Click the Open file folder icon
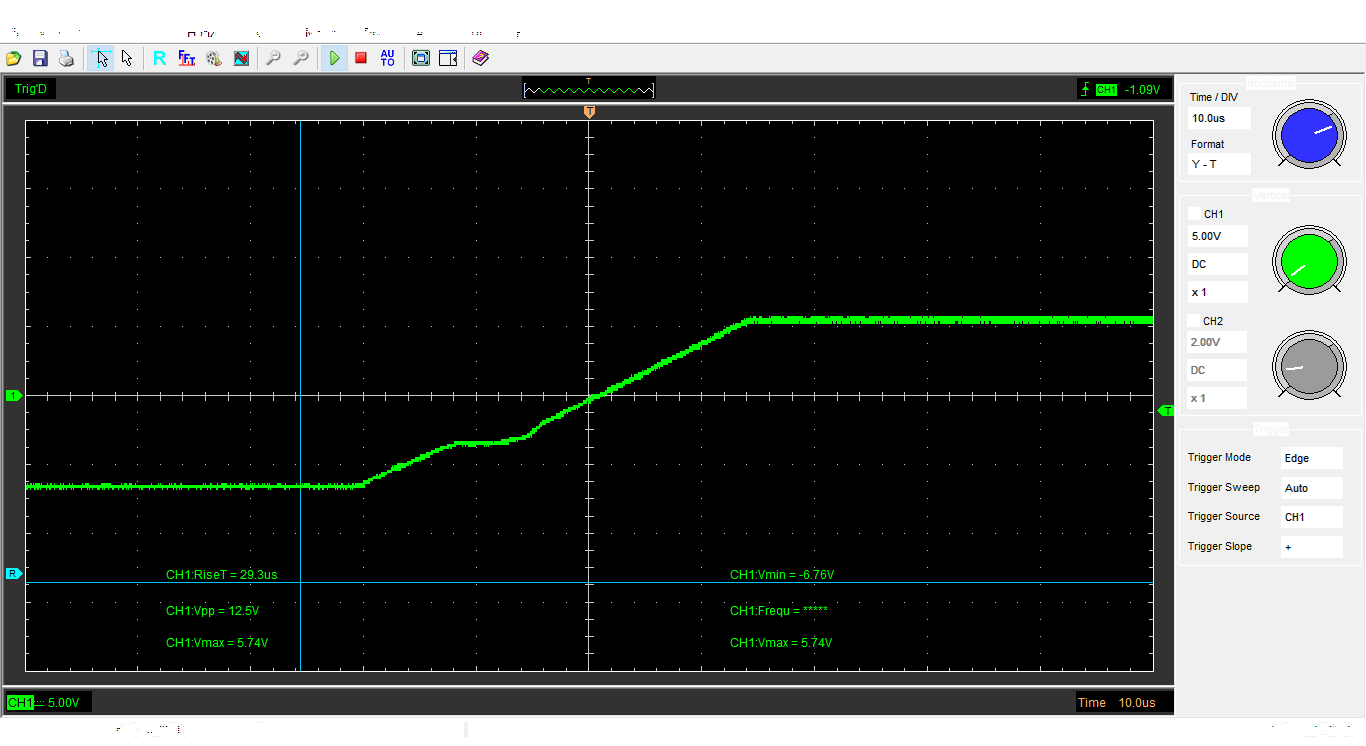The height and width of the screenshot is (746, 1366). pyautogui.click(x=14, y=59)
